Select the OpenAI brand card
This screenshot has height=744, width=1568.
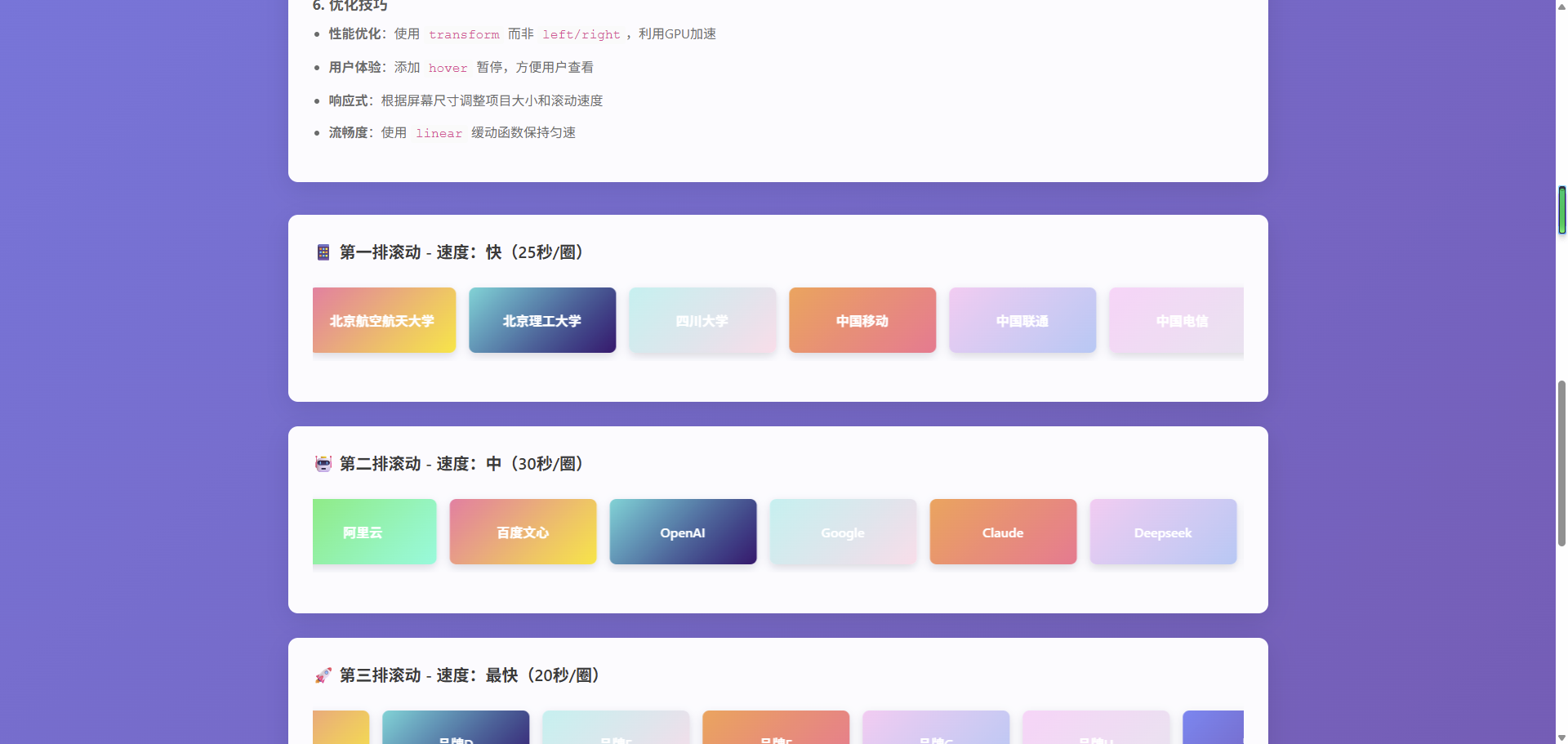click(x=683, y=532)
